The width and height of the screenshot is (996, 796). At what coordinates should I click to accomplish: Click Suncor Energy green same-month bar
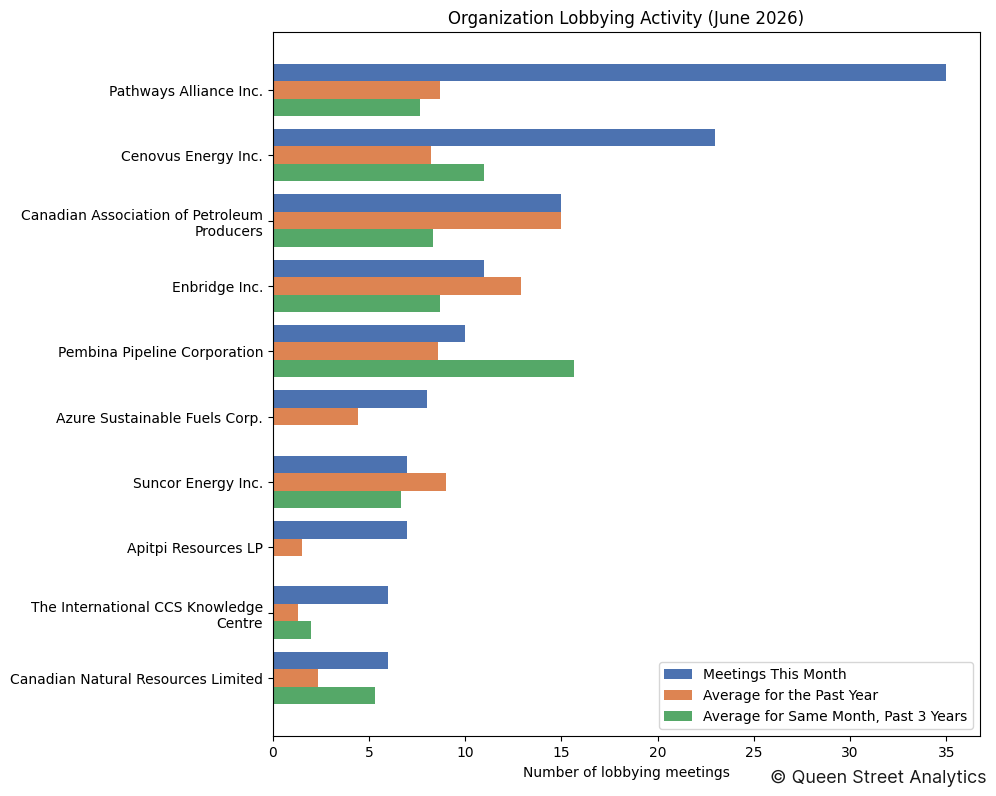(337, 499)
